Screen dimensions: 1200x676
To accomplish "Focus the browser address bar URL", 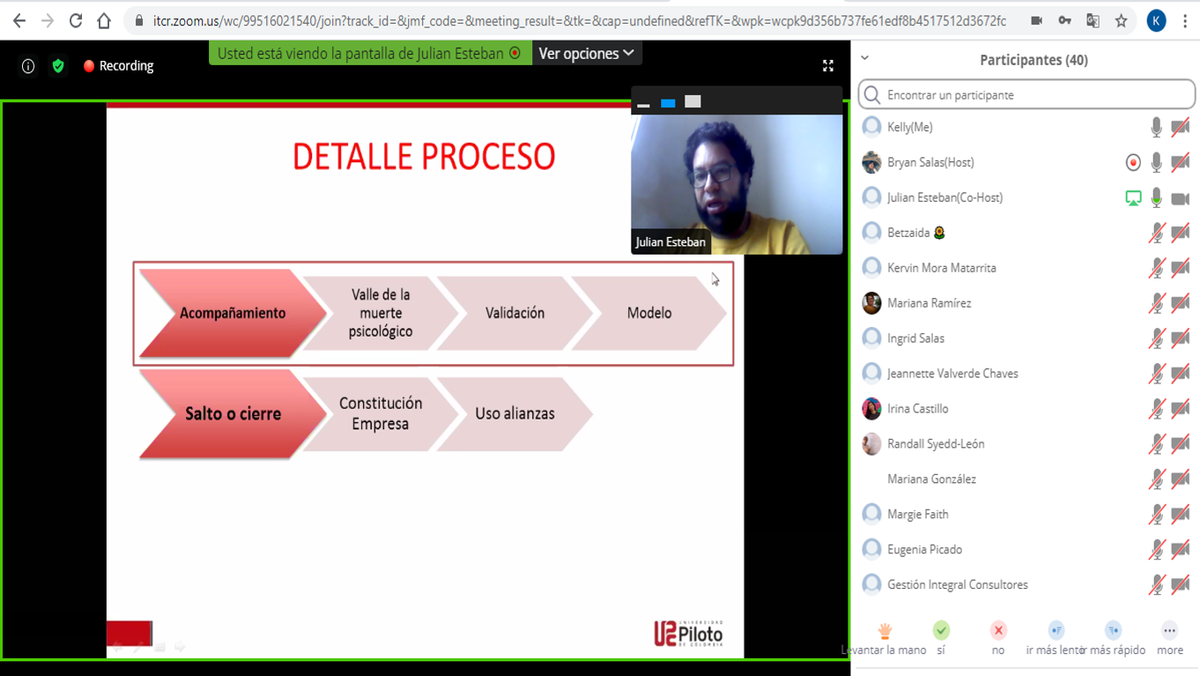I will (x=580, y=20).
